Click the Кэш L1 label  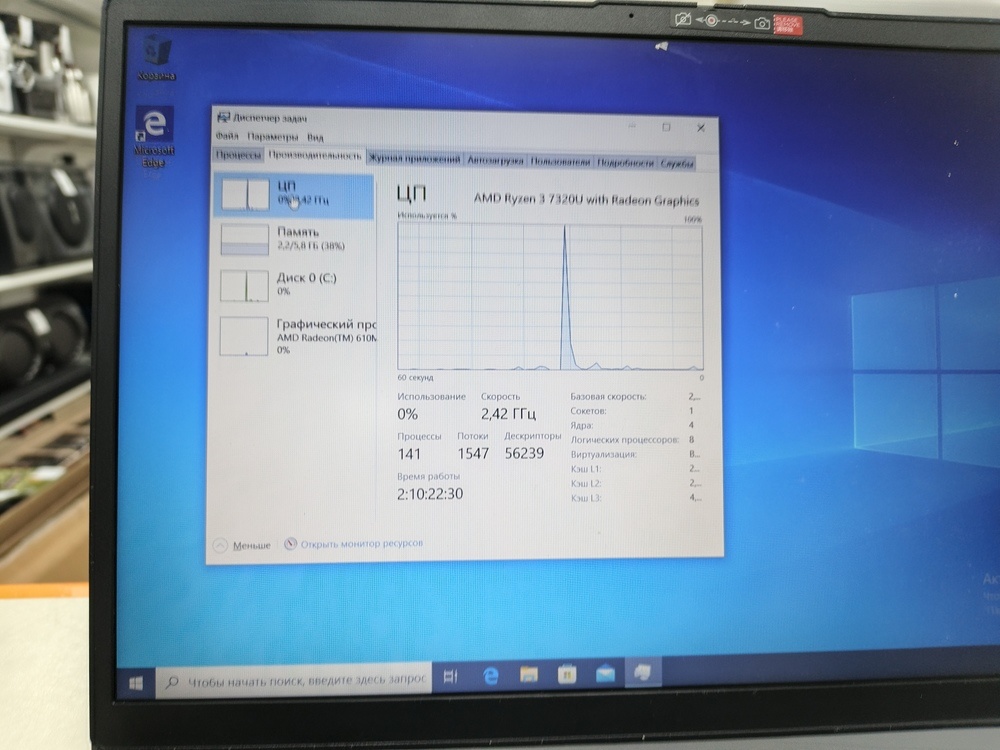pyautogui.click(x=586, y=469)
